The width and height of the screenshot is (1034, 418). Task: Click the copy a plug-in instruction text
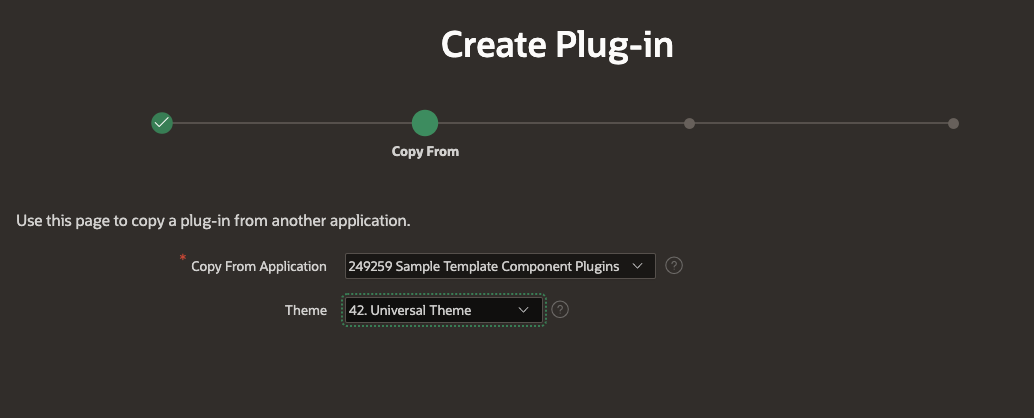(213, 219)
